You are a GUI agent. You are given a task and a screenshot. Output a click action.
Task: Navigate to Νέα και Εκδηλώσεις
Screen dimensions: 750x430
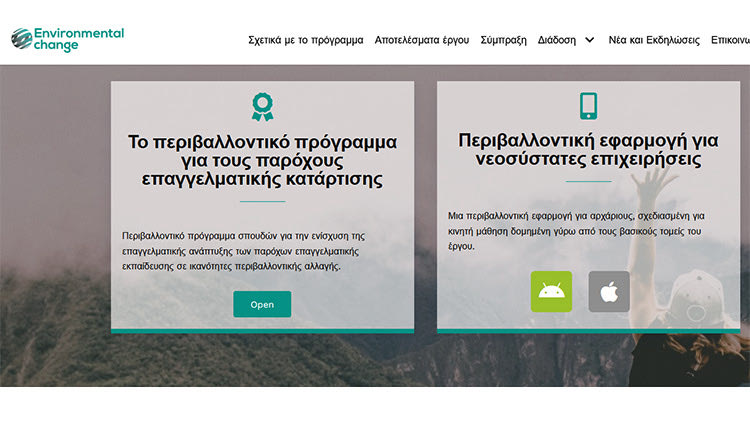point(654,40)
